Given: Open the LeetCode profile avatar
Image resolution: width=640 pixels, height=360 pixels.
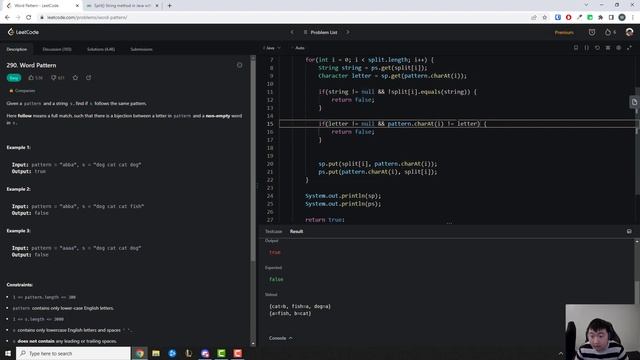Looking at the screenshot, I should pos(629,32).
